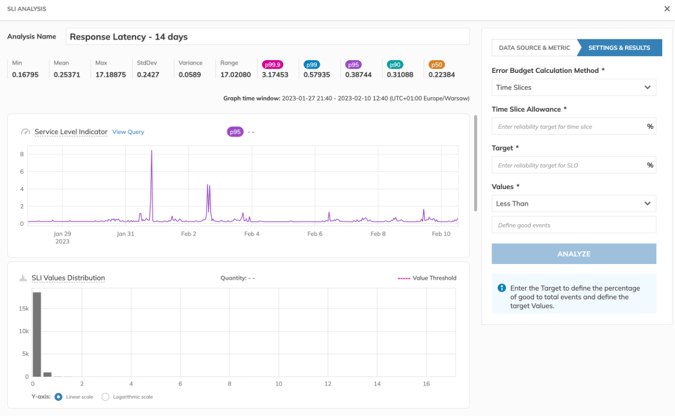Click the orange p50 percentile badge
Image resolution: width=675 pixels, height=416 pixels.
pyautogui.click(x=436, y=65)
